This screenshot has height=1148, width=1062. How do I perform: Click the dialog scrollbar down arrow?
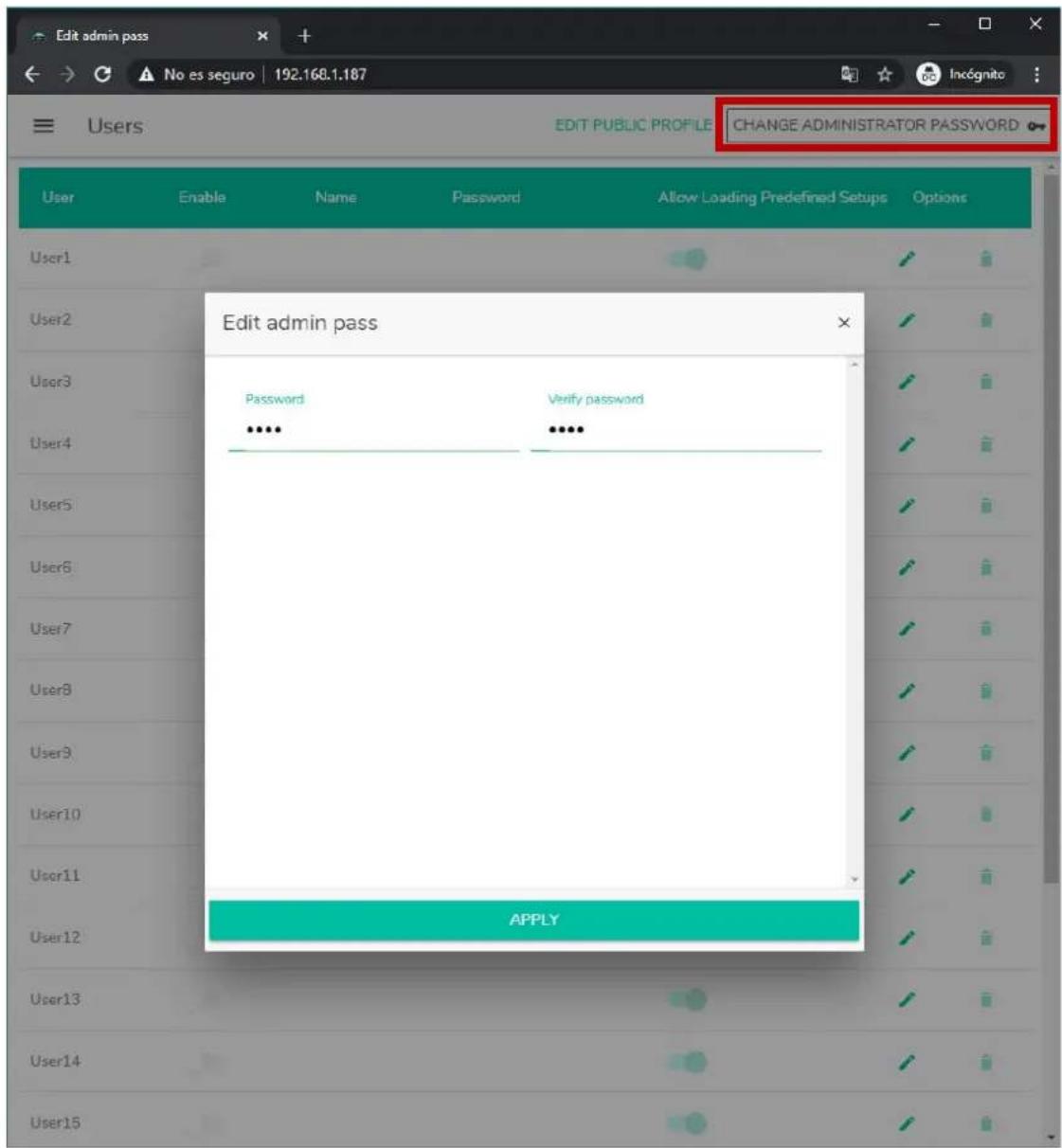coord(855,879)
